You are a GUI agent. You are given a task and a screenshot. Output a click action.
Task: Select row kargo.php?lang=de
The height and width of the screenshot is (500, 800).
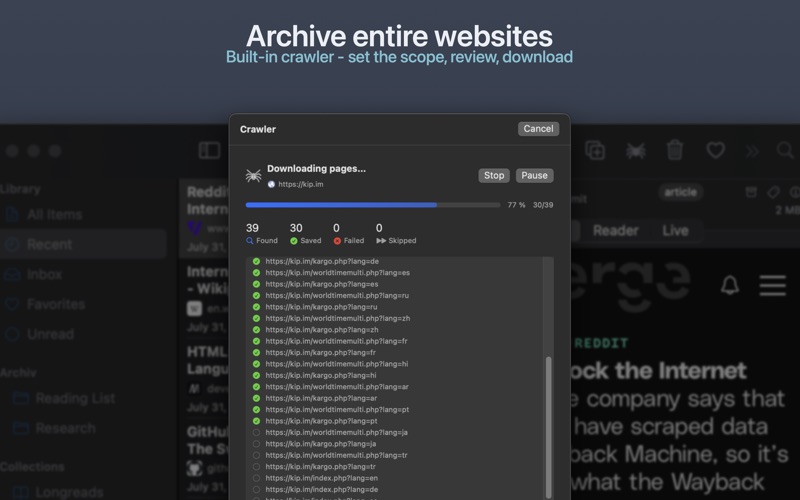click(394, 261)
